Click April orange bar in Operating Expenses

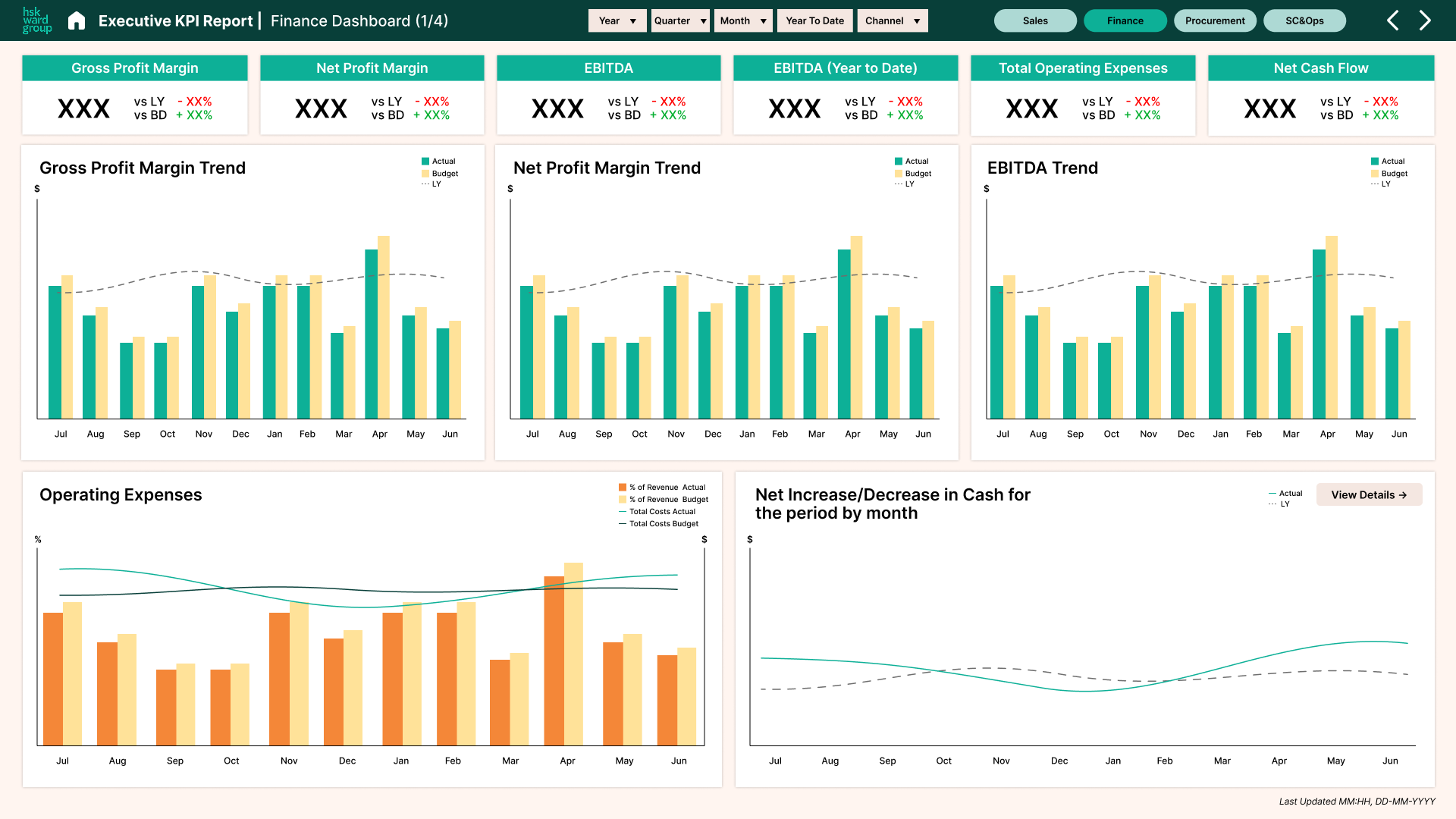pyautogui.click(x=554, y=661)
